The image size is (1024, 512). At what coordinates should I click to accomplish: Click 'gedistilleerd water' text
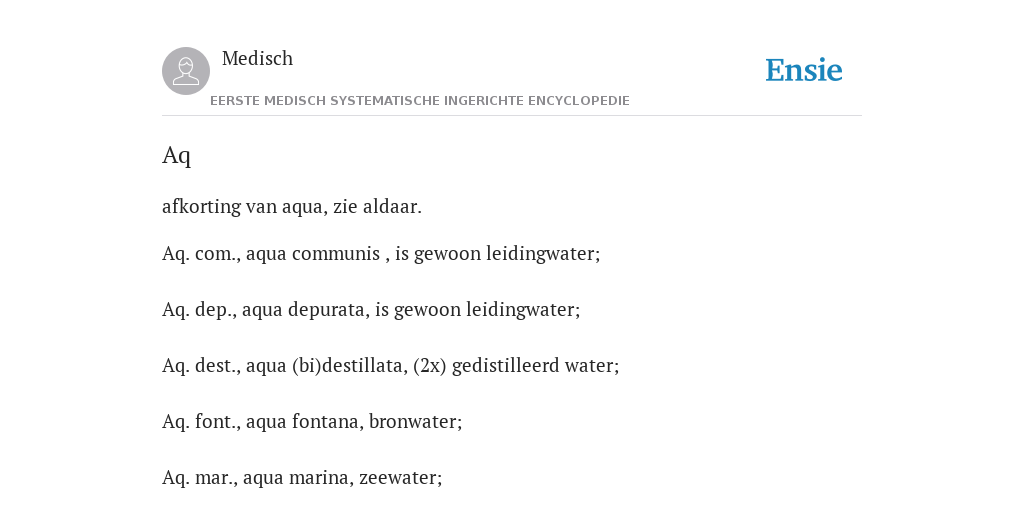(x=534, y=366)
